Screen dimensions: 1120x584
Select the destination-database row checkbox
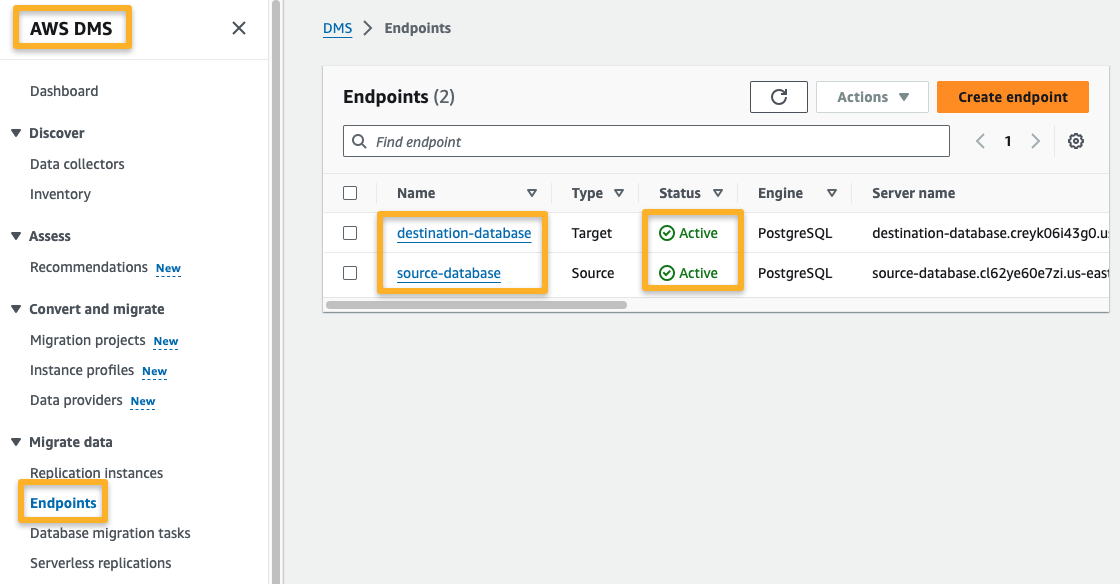click(x=350, y=233)
